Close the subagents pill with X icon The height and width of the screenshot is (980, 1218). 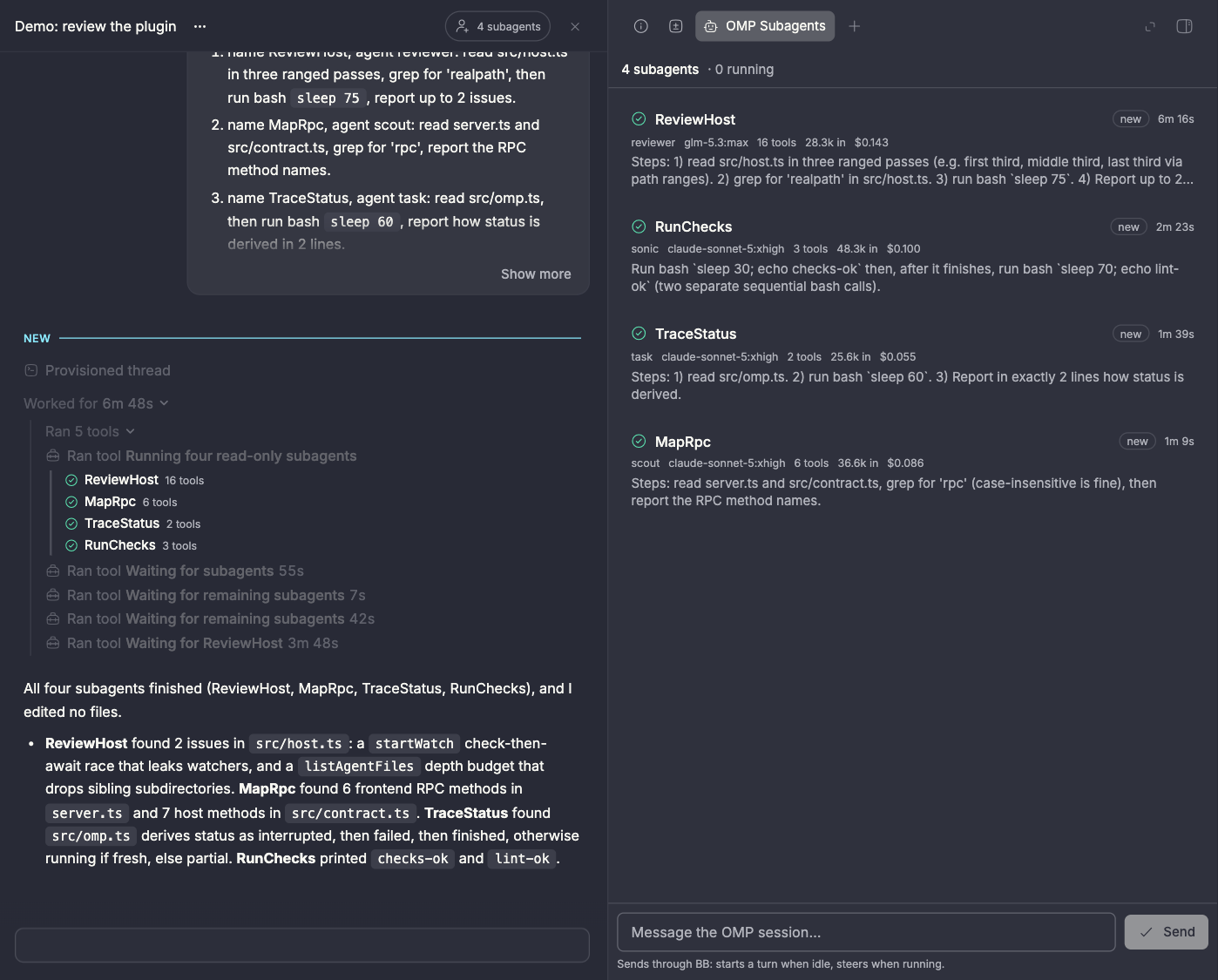point(575,27)
